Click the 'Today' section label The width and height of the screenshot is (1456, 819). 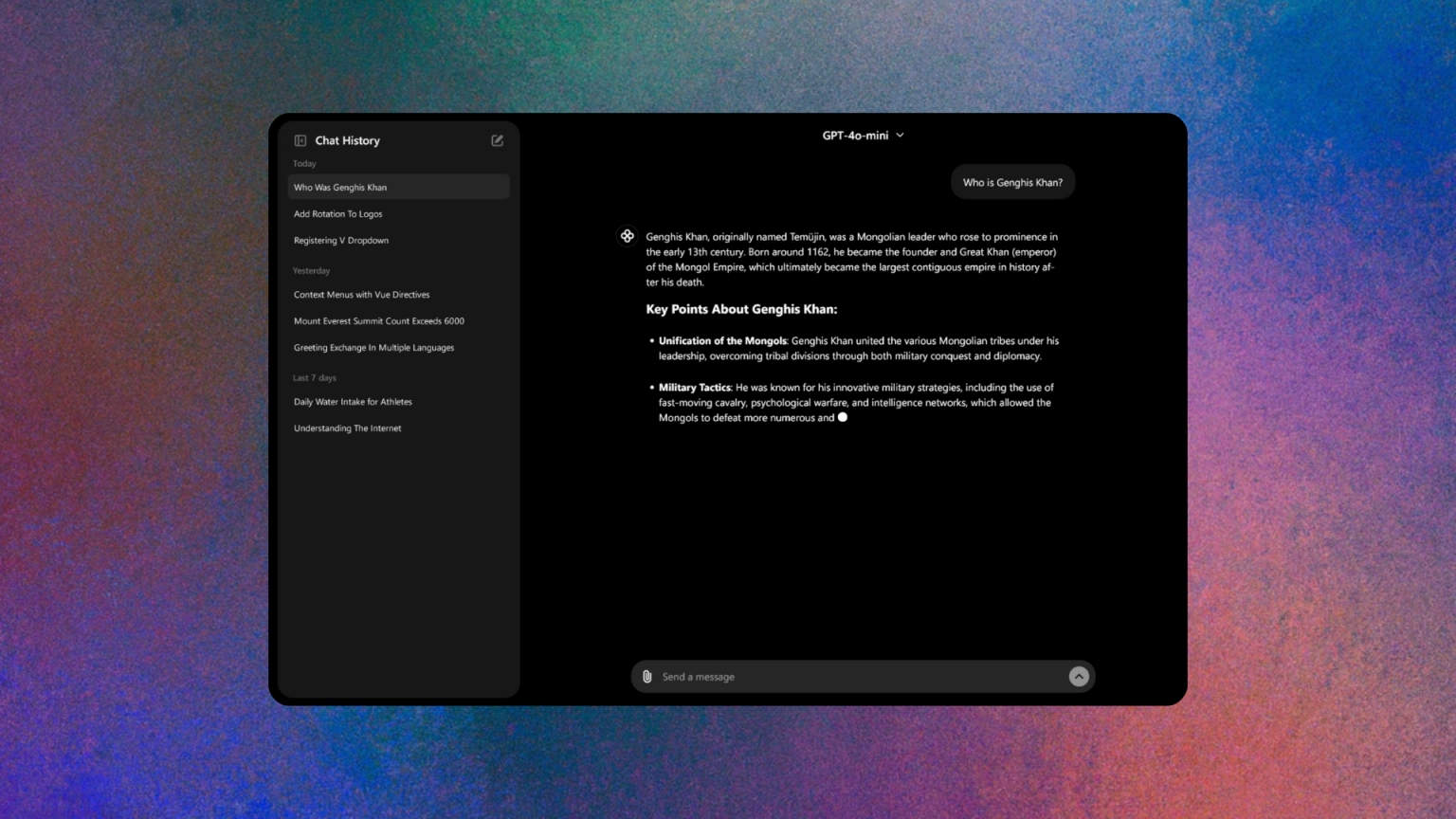tap(304, 164)
